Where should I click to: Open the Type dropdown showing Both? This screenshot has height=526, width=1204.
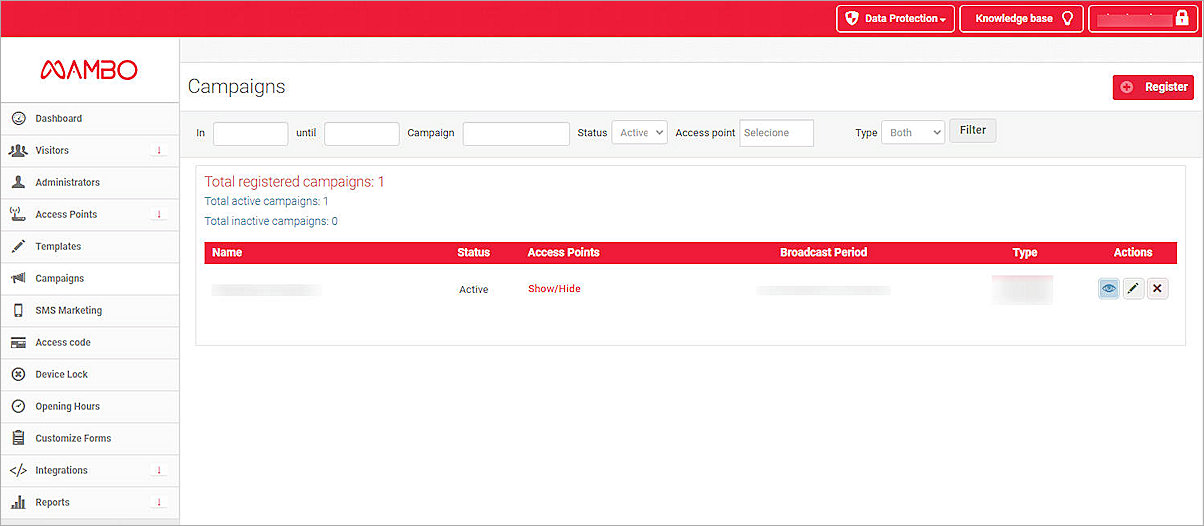point(912,133)
